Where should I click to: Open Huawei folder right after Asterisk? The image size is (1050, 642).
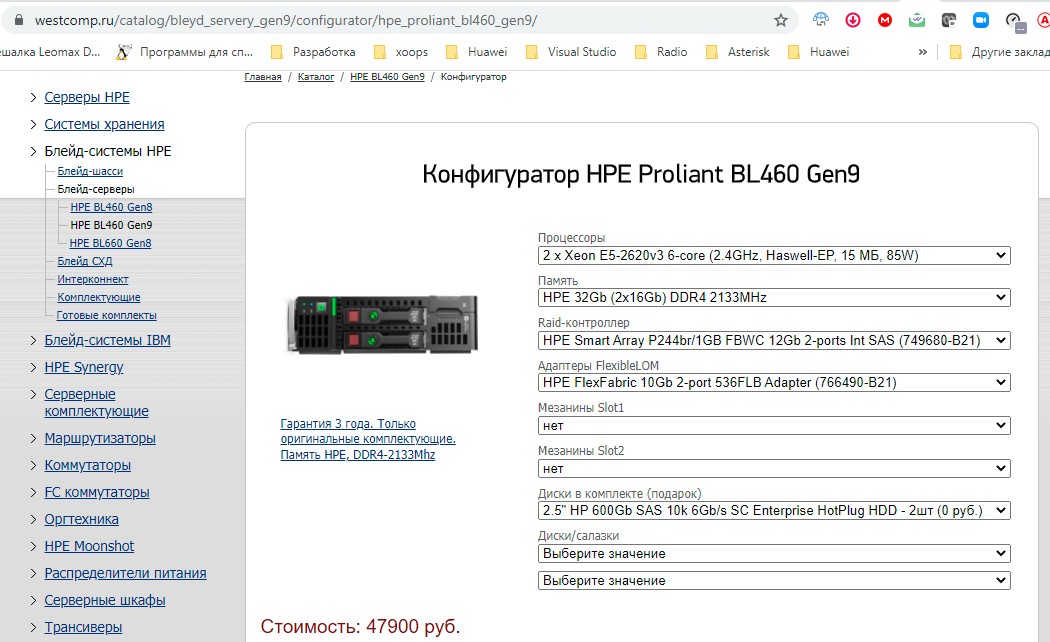(818, 52)
